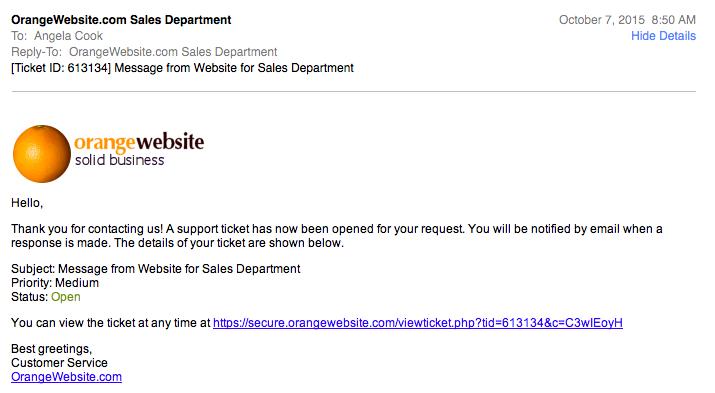Click the recipient Angela Cook

[x=68, y=36]
